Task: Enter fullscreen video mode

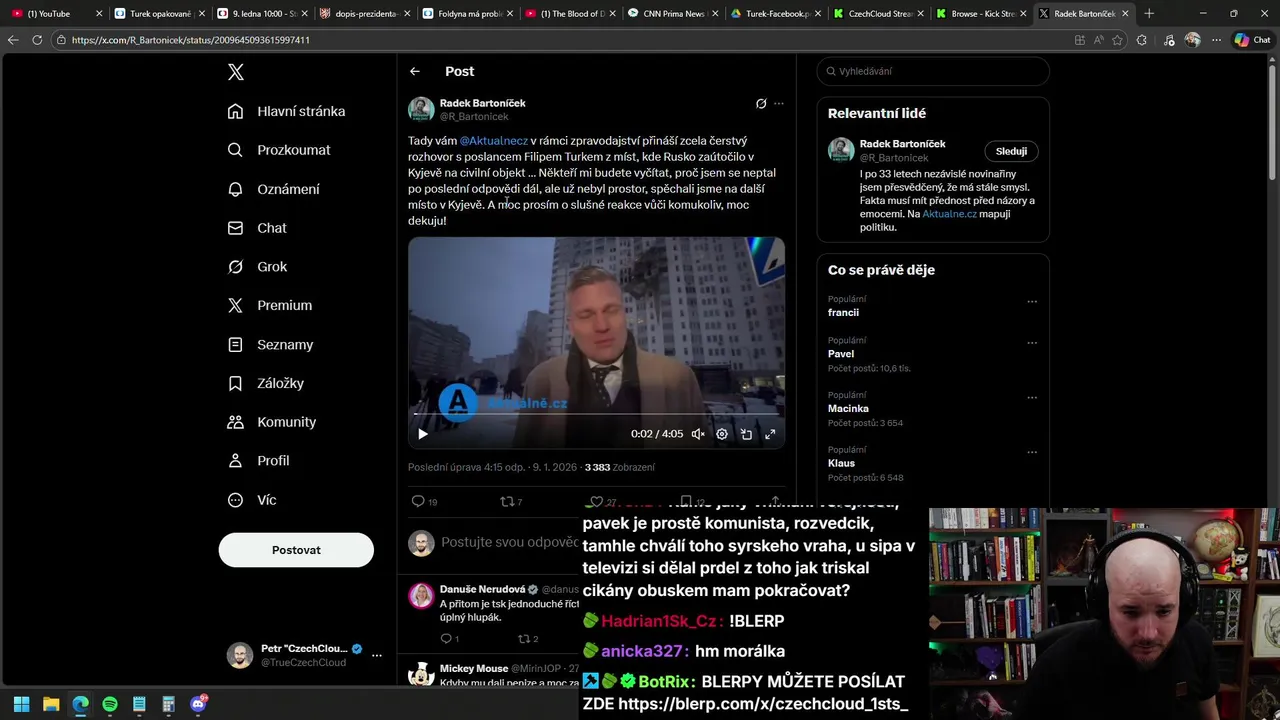Action: tap(770, 434)
